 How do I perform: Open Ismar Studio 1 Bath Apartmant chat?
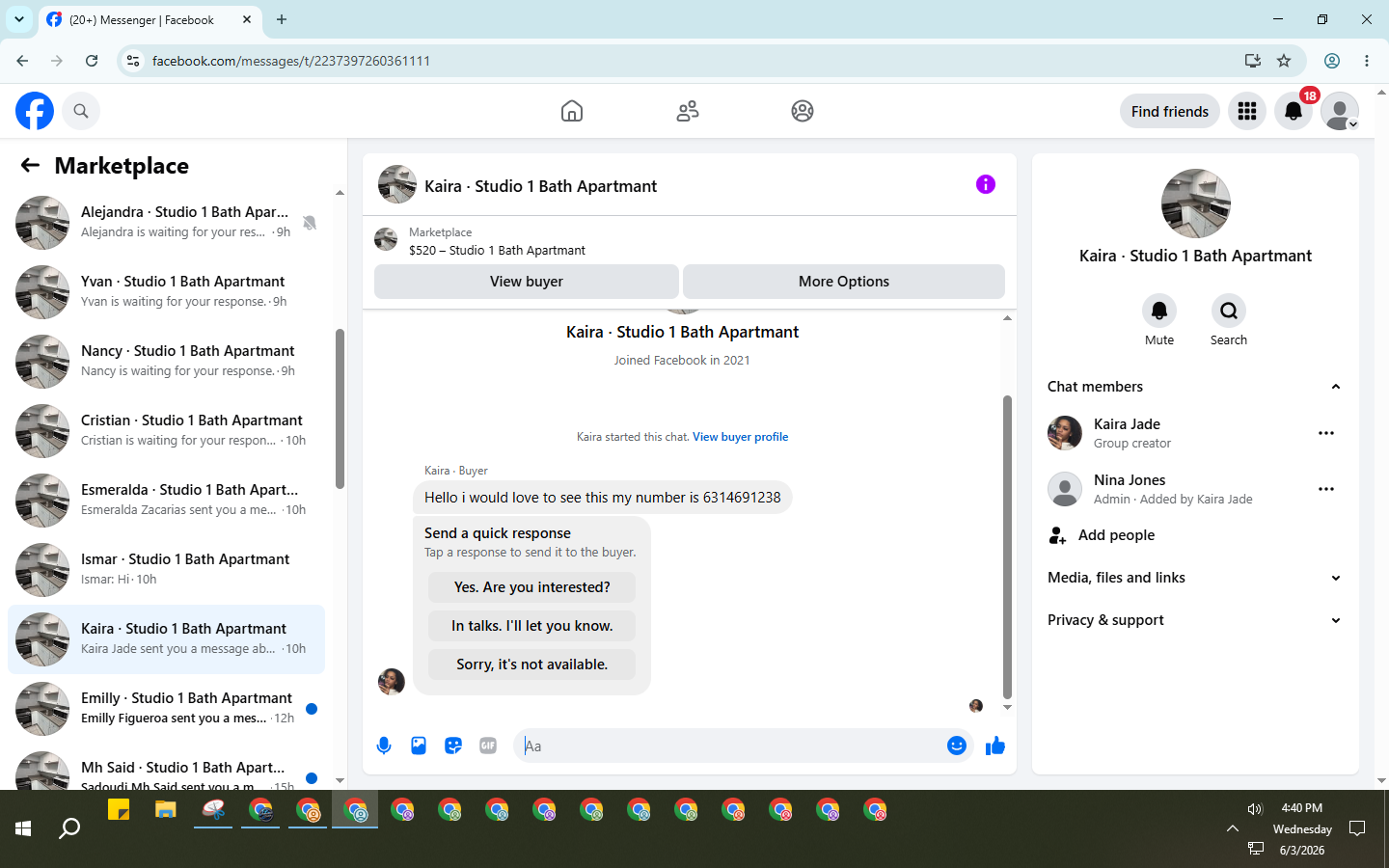pos(166,570)
